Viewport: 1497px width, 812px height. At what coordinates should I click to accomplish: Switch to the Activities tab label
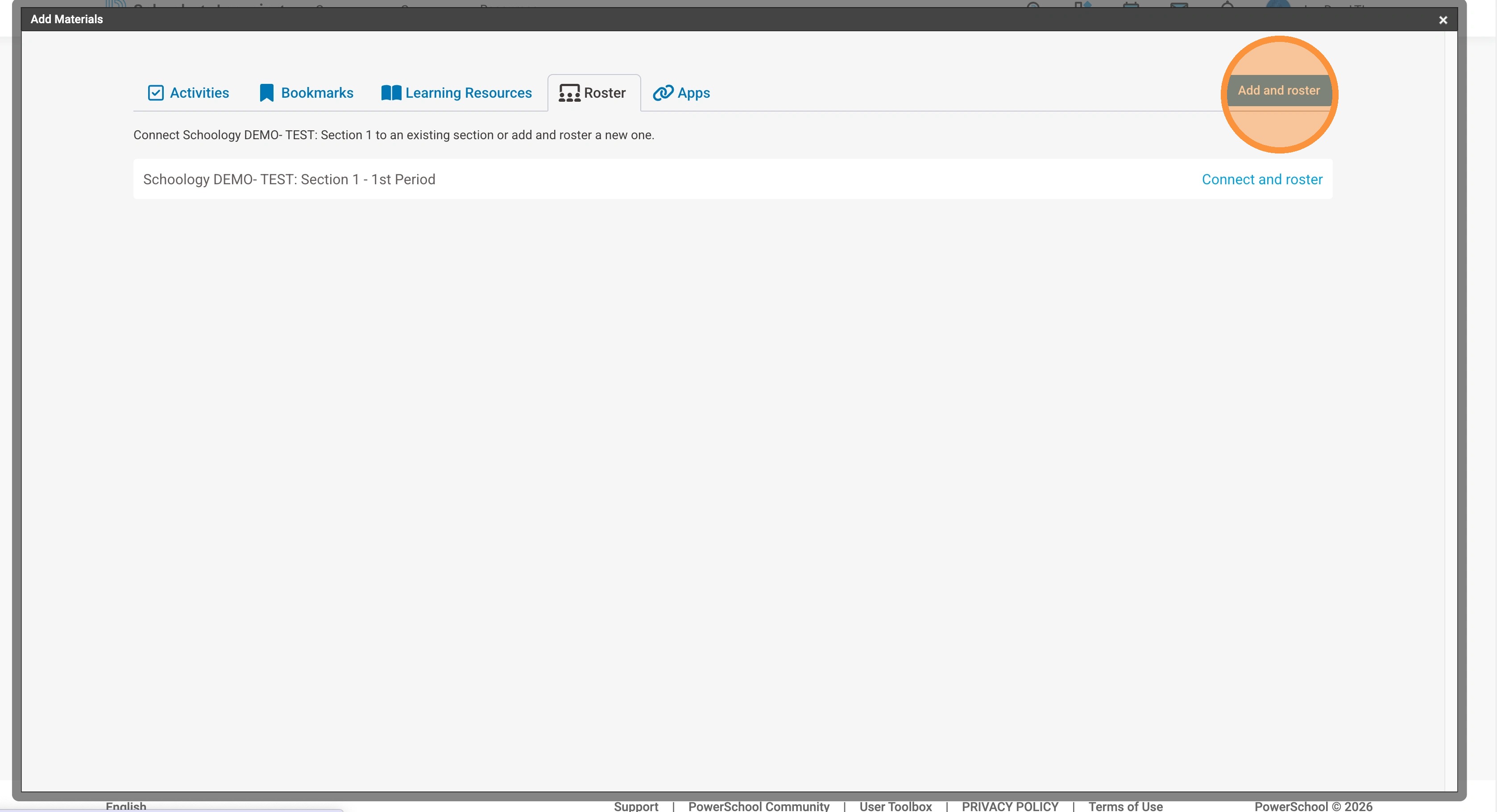coord(199,93)
